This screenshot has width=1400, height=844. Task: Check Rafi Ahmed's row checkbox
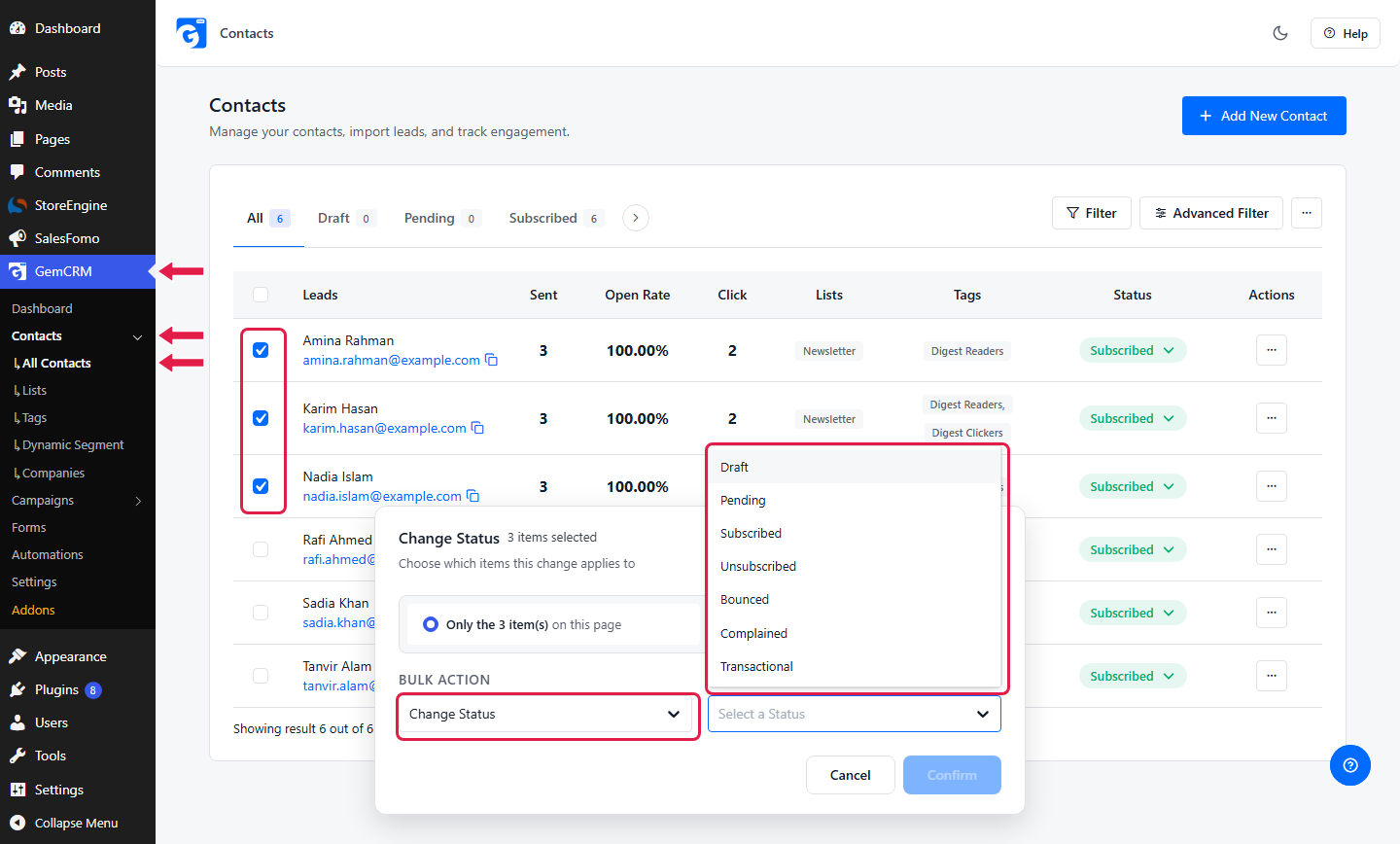pyautogui.click(x=261, y=549)
